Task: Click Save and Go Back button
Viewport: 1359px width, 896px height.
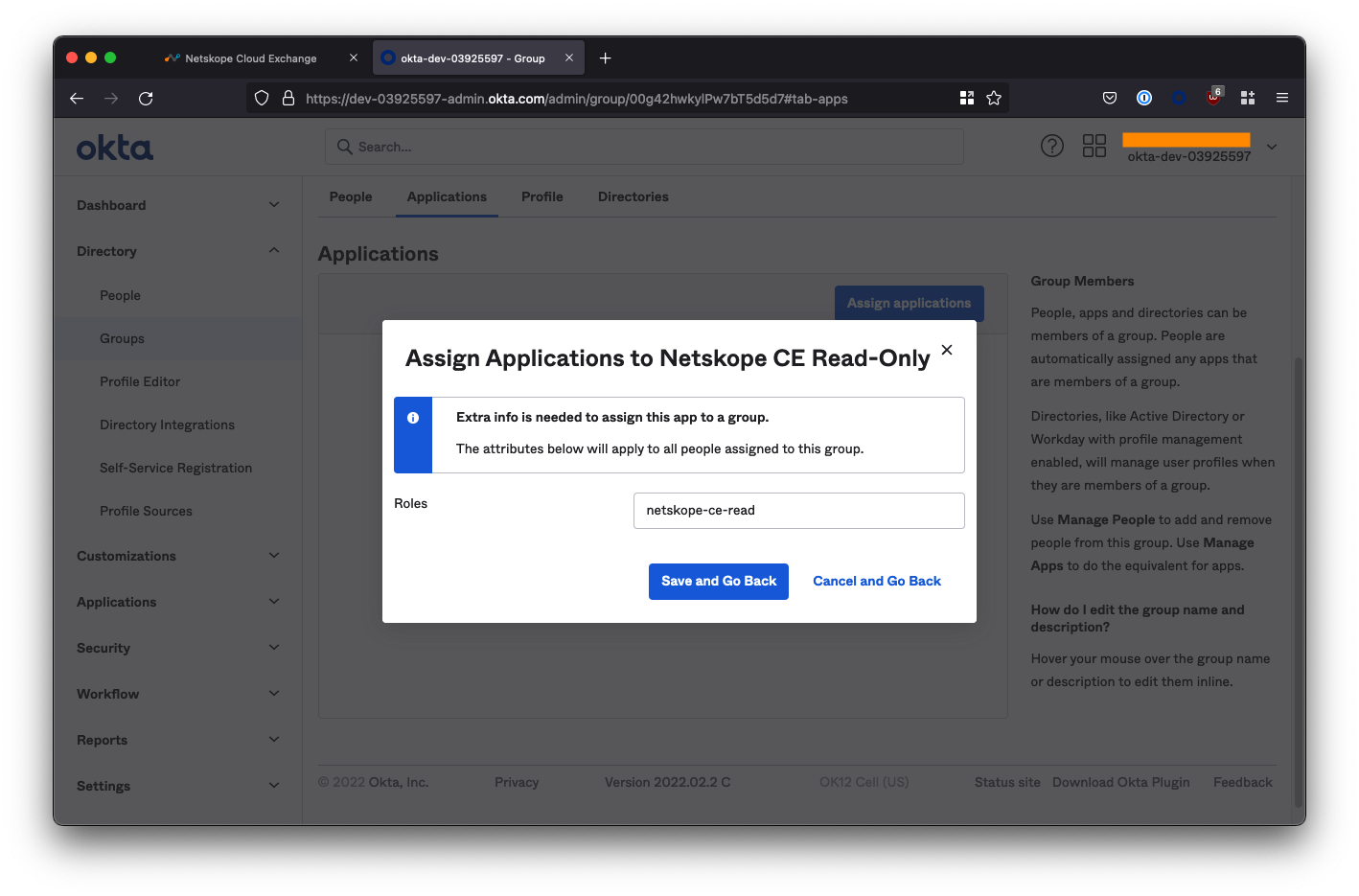Action: click(x=719, y=582)
